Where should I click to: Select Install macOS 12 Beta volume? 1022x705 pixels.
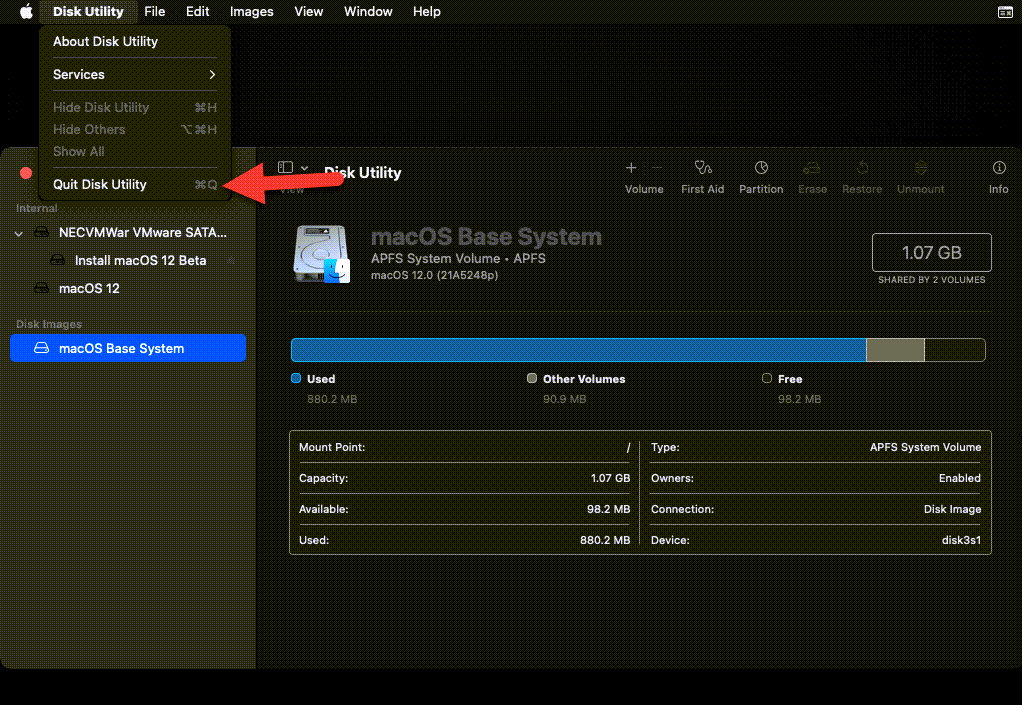pyautogui.click(x=140, y=260)
